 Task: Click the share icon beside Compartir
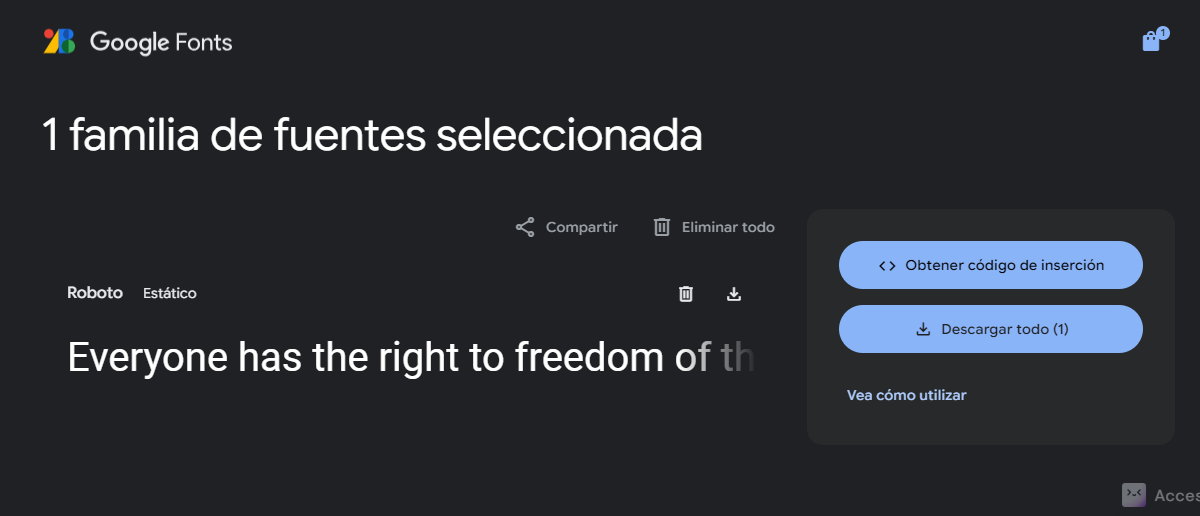(525, 227)
